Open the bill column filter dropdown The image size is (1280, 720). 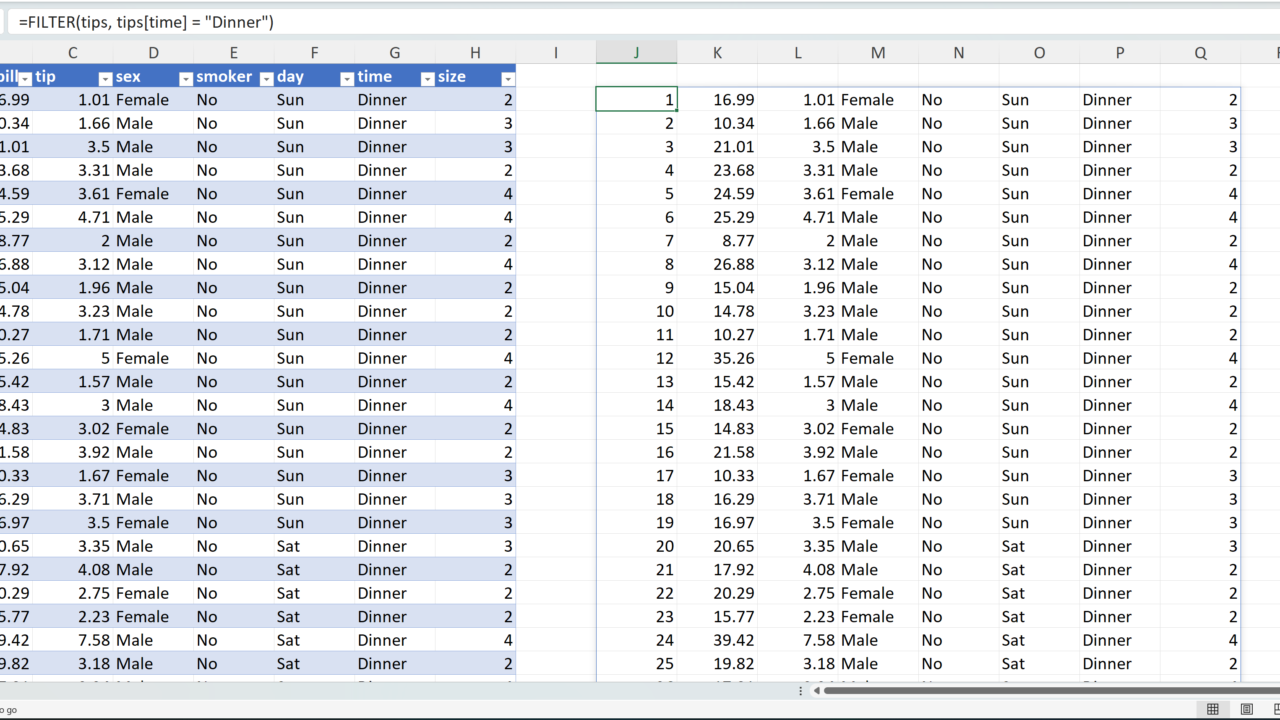pyautogui.click(x=24, y=78)
